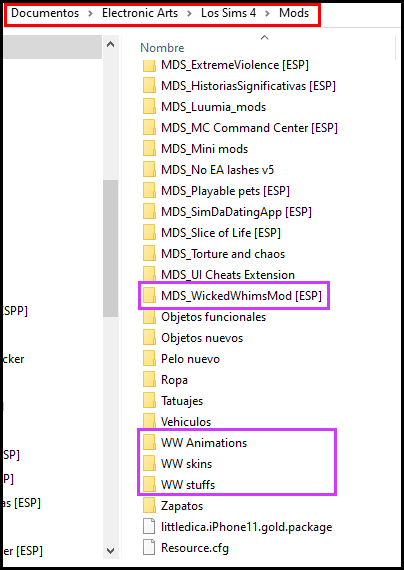Select the littledica.iPhone11.gold.package file name
The height and width of the screenshot is (570, 404).
pos(247,527)
